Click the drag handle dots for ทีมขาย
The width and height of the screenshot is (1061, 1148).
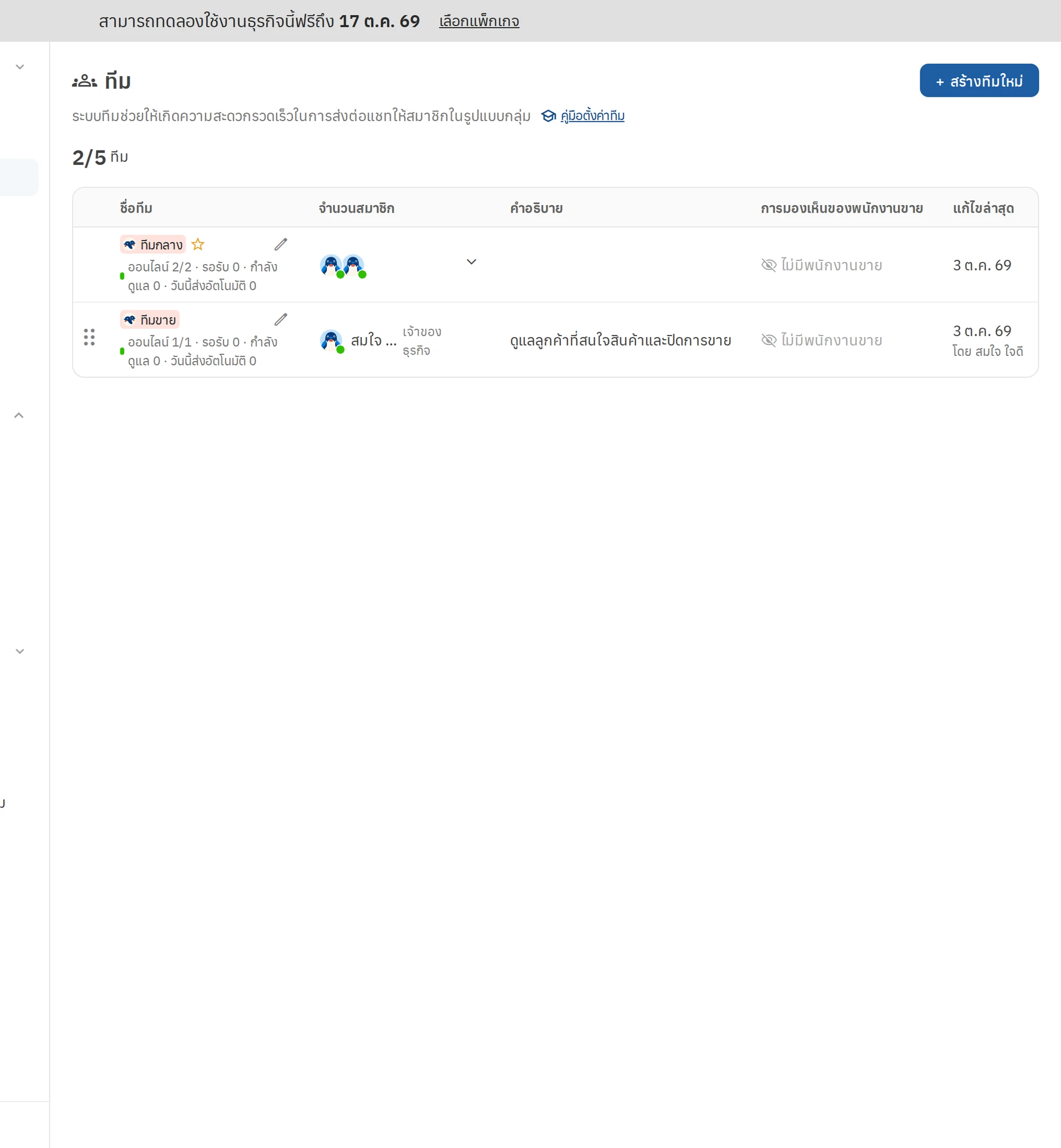(x=89, y=337)
